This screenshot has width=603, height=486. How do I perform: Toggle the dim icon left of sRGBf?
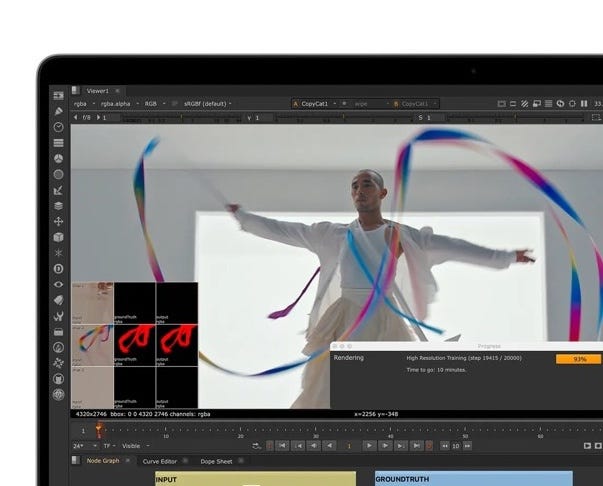[175, 104]
